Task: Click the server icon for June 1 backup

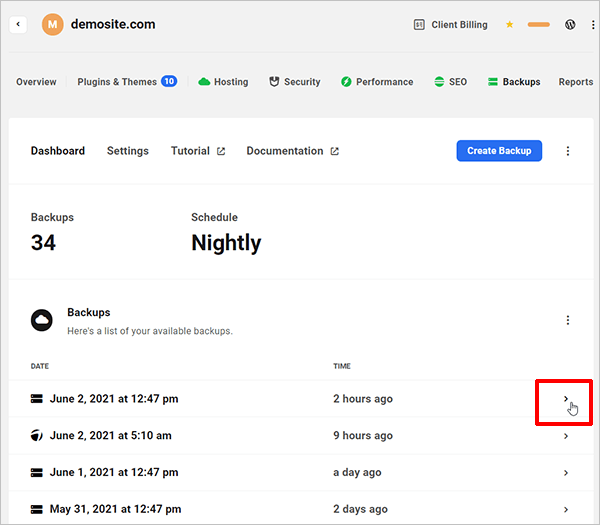Action: pos(37,473)
